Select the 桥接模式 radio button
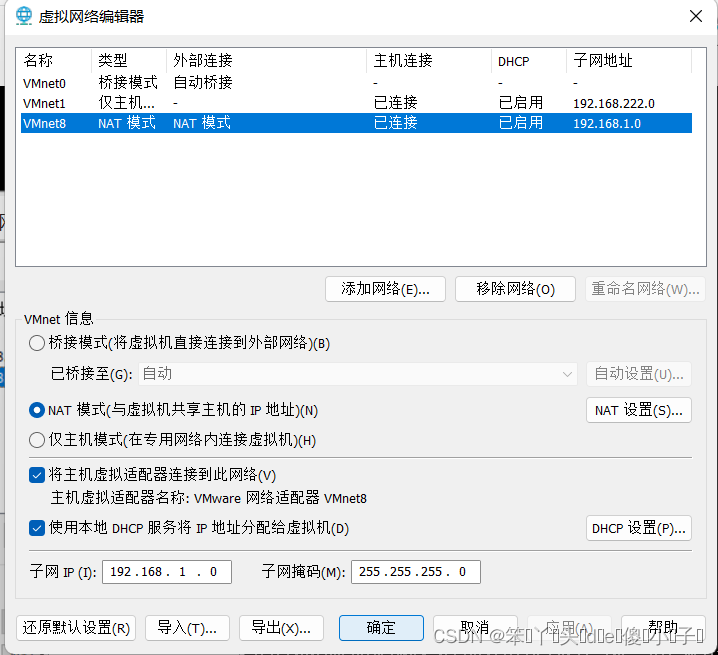The image size is (718, 655). coord(37,343)
